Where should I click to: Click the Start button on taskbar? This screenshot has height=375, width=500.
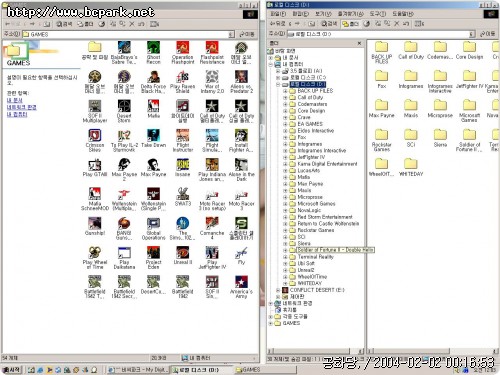pos(11,369)
